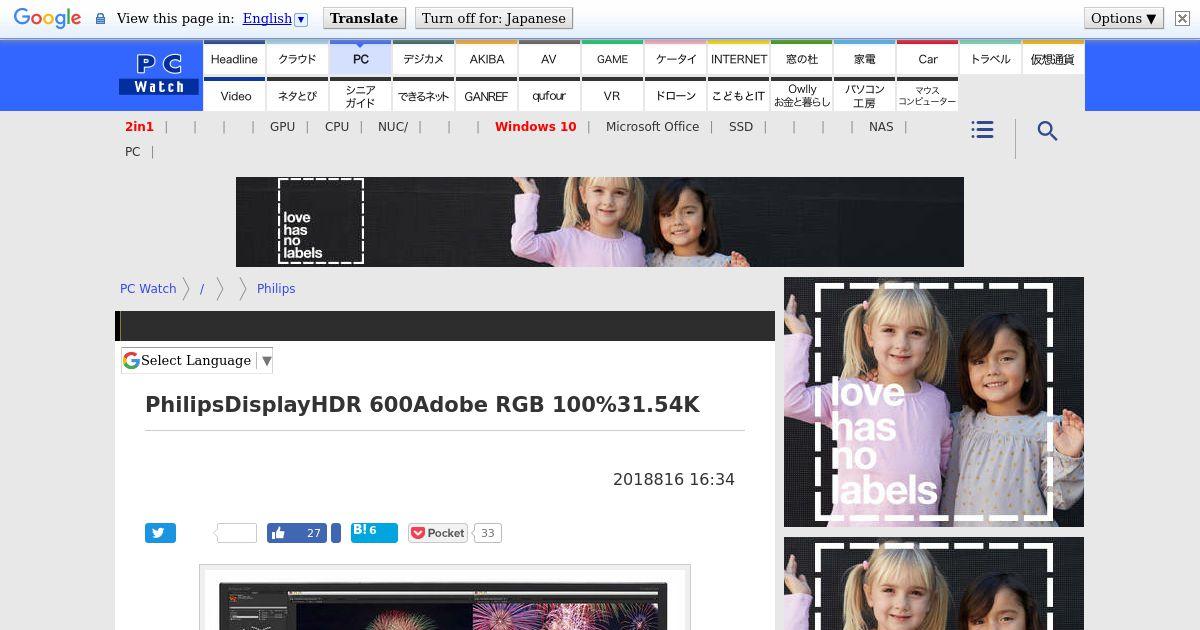Click PC Watch breadcrumb link

[148, 288]
